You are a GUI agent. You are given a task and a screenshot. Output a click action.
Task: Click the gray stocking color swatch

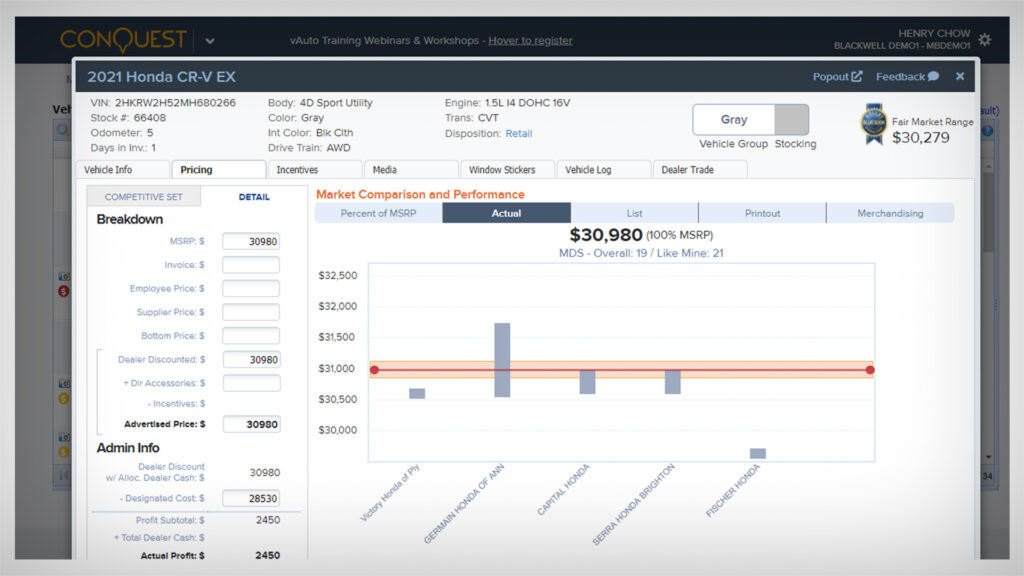(792, 120)
